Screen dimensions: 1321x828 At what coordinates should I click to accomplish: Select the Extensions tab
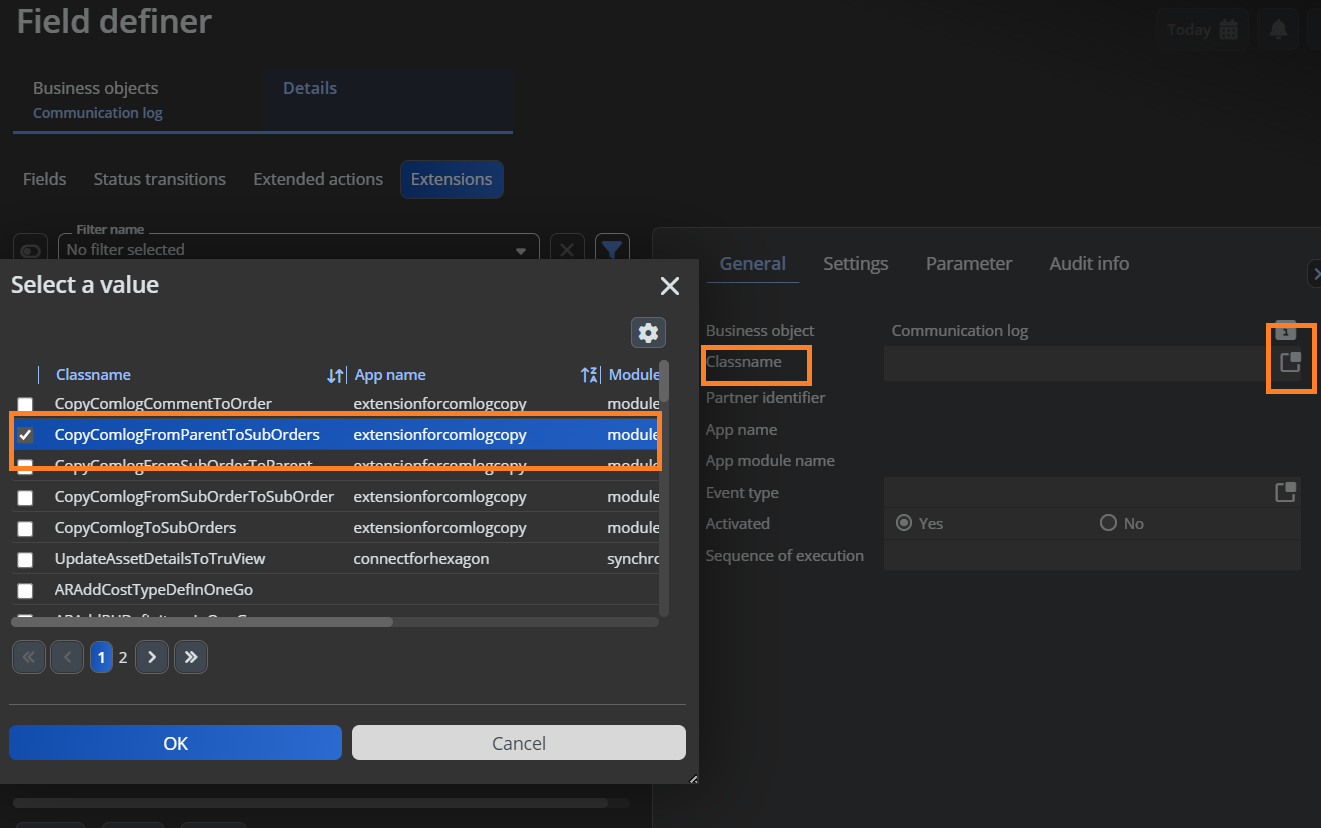pos(452,179)
